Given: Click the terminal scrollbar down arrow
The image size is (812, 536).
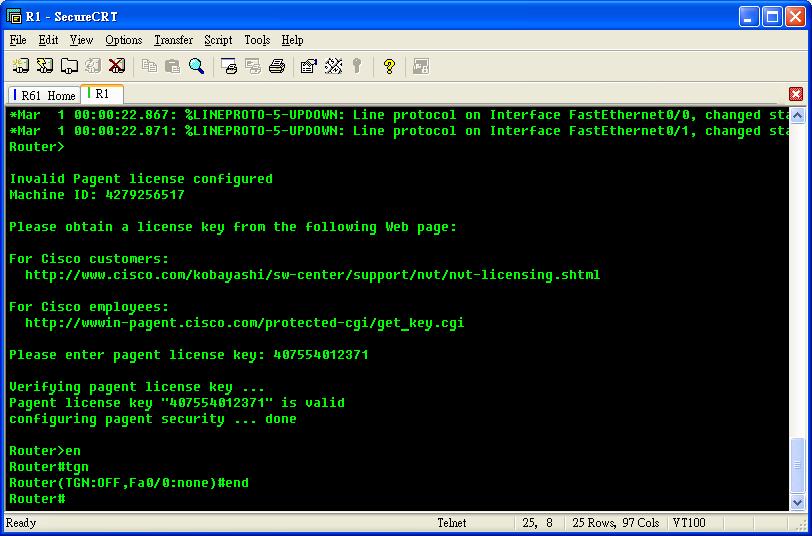Looking at the screenshot, I should [798, 501].
